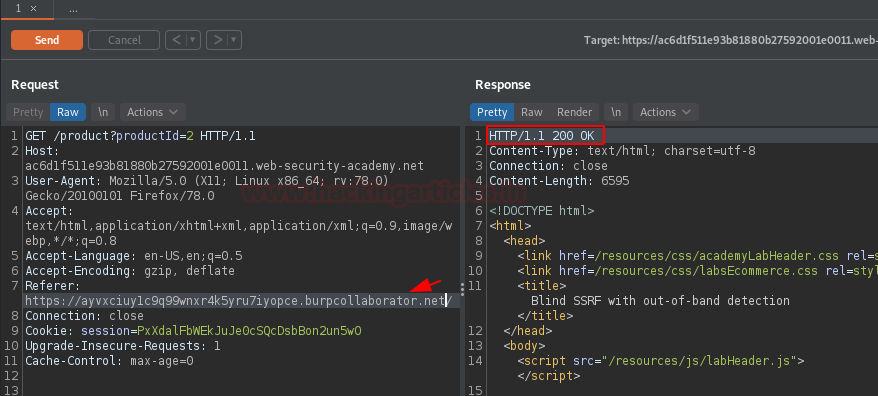Screen dimensions: 878x396
Task: Click the Response panel heading
Action: click(503, 85)
